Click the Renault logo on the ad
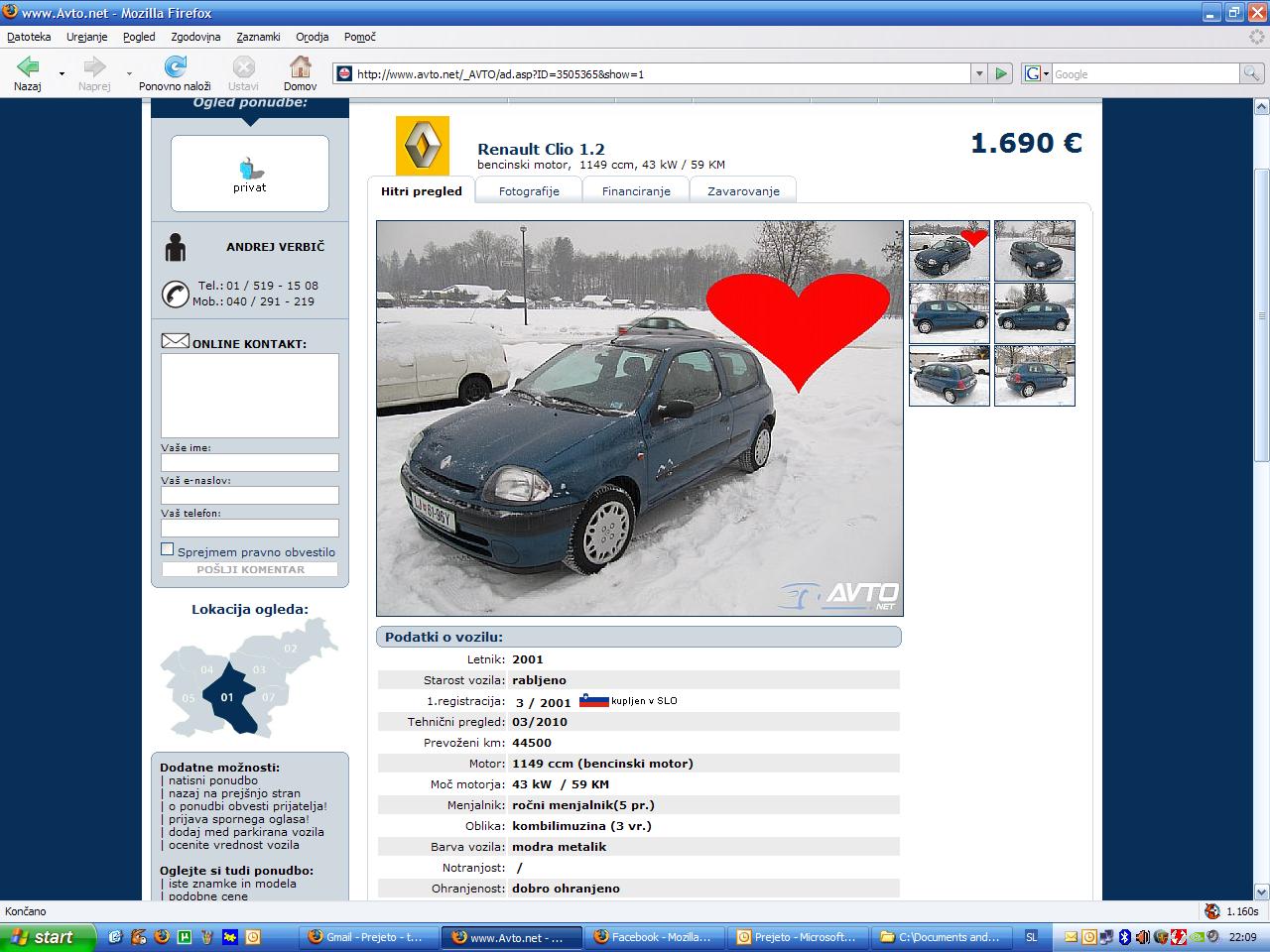1270x952 pixels. (x=423, y=145)
